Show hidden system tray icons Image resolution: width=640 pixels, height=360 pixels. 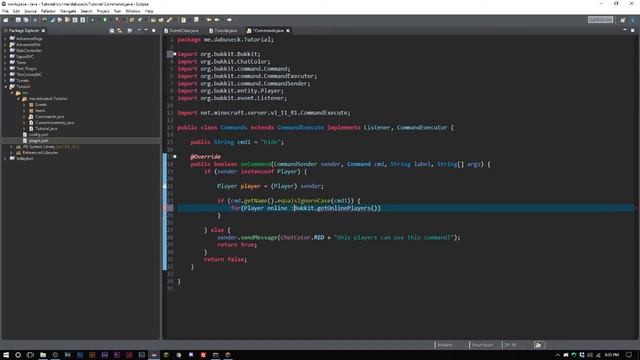pos(558,355)
